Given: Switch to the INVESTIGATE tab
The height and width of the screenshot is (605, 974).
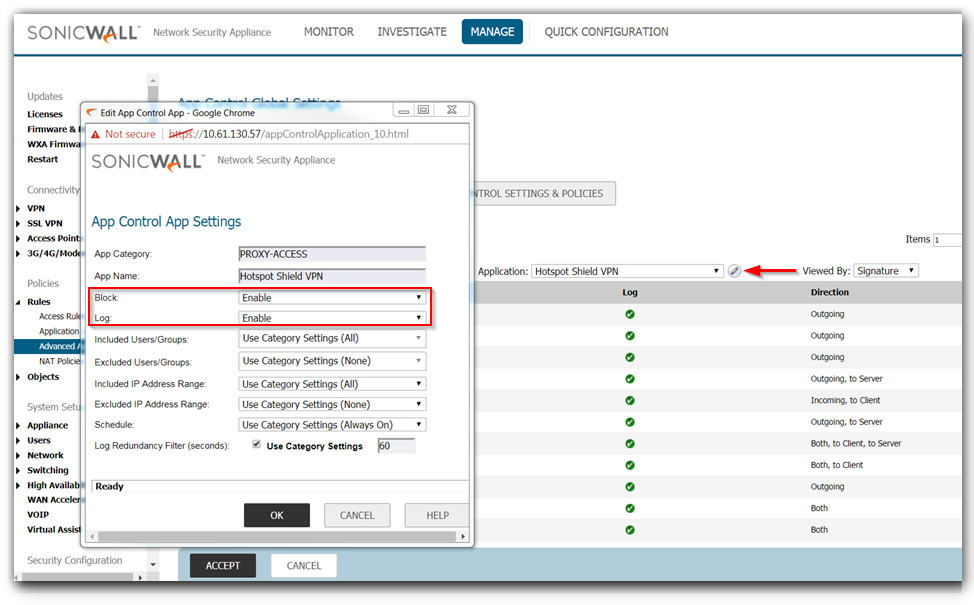Looking at the screenshot, I should [x=412, y=32].
